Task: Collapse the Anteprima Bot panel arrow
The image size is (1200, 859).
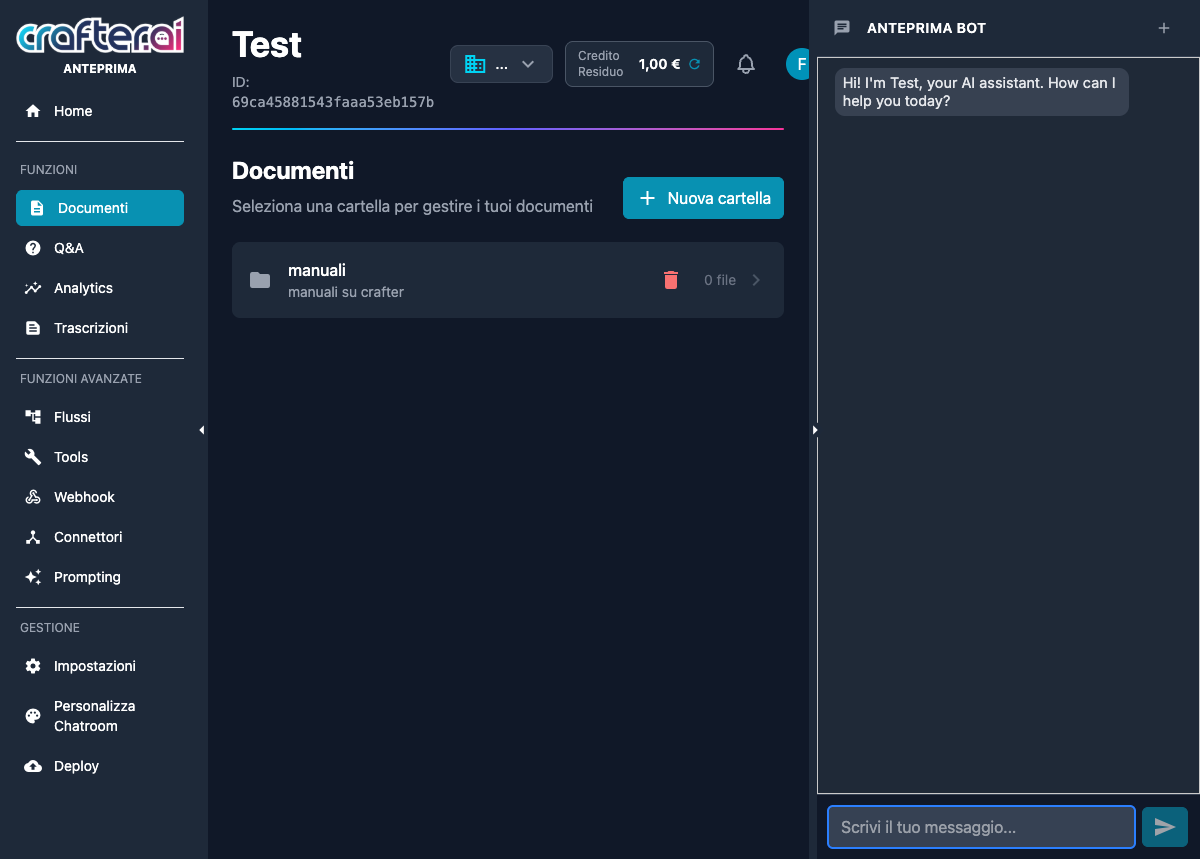Action: click(814, 430)
